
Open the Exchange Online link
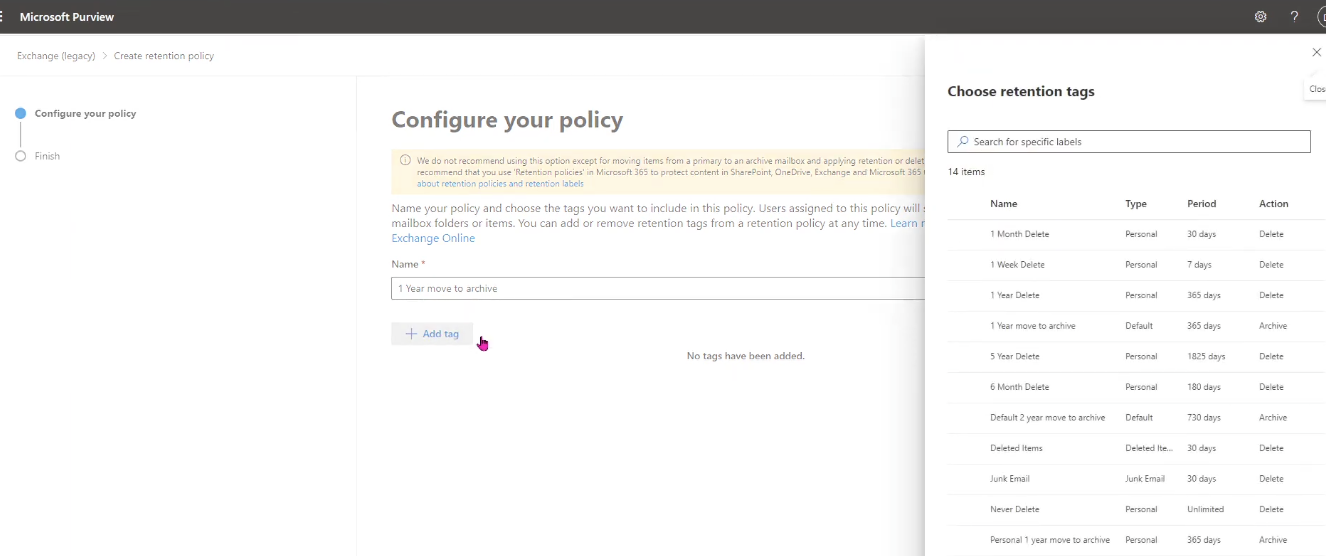[x=433, y=238]
